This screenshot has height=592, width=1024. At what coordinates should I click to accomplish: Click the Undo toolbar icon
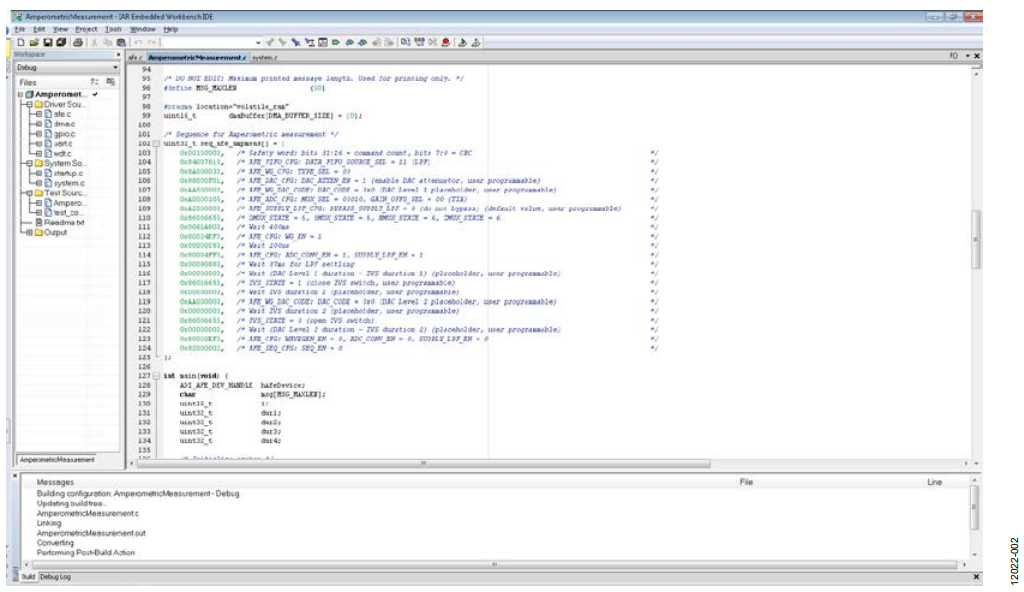pos(138,43)
